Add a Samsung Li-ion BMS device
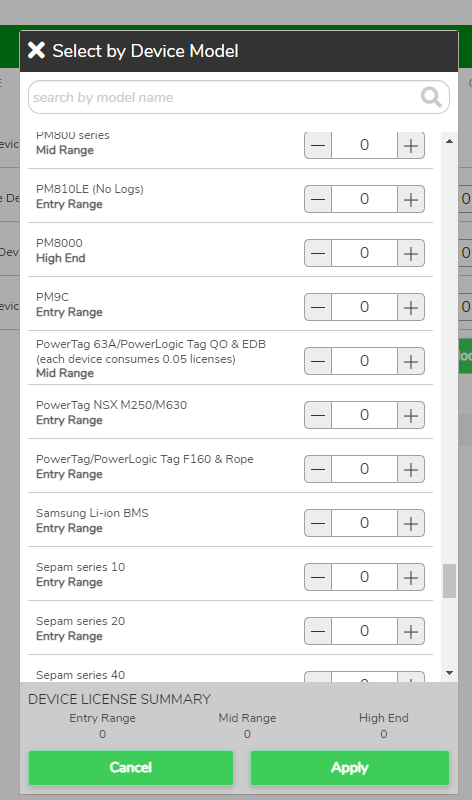The width and height of the screenshot is (472, 800). [411, 523]
